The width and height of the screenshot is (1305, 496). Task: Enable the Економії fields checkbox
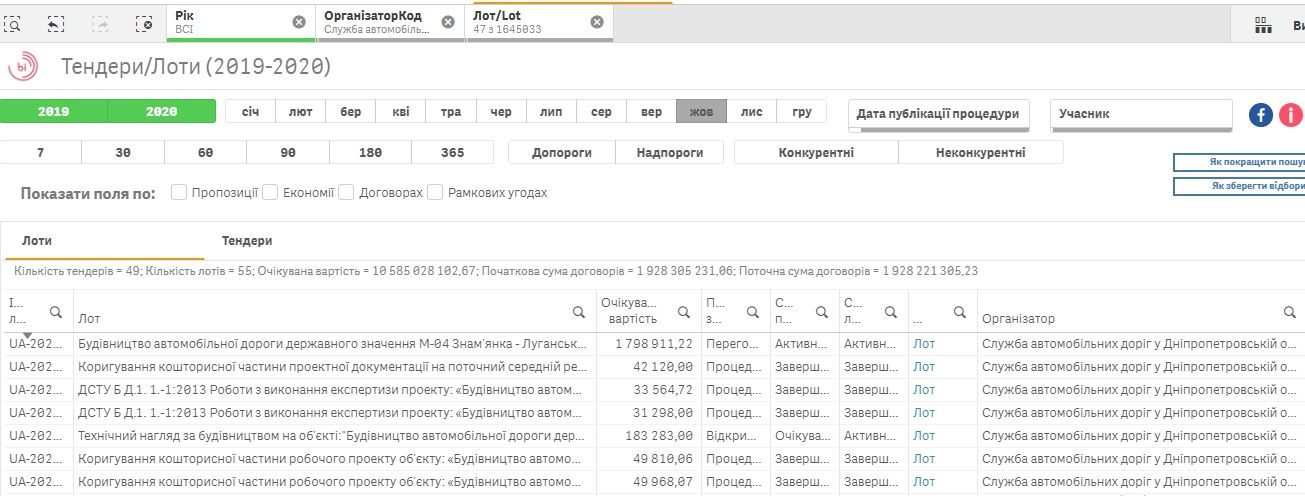pyautogui.click(x=269, y=192)
